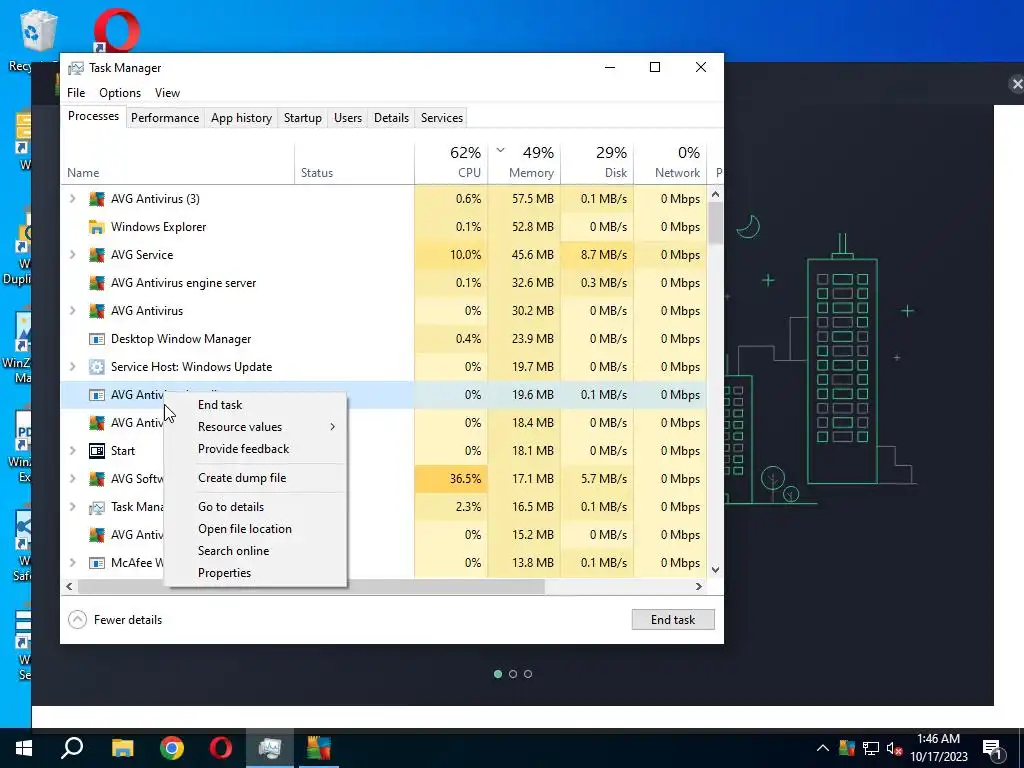1024x768 pixels.
Task: Select the second carousel dot in AVG window
Action: [513, 674]
